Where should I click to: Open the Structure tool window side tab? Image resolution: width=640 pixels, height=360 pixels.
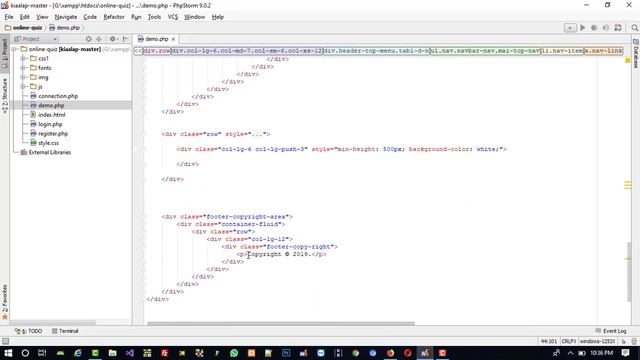4,95
